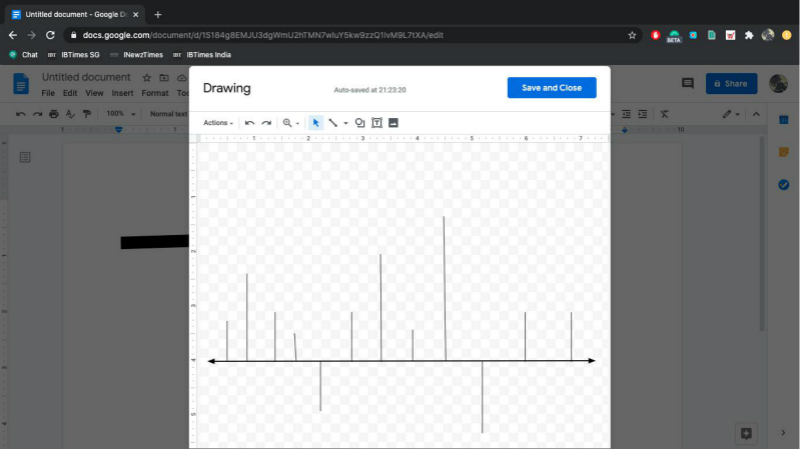This screenshot has height=449, width=800.
Task: Expand the line type dropdown arrow
Action: click(346, 123)
